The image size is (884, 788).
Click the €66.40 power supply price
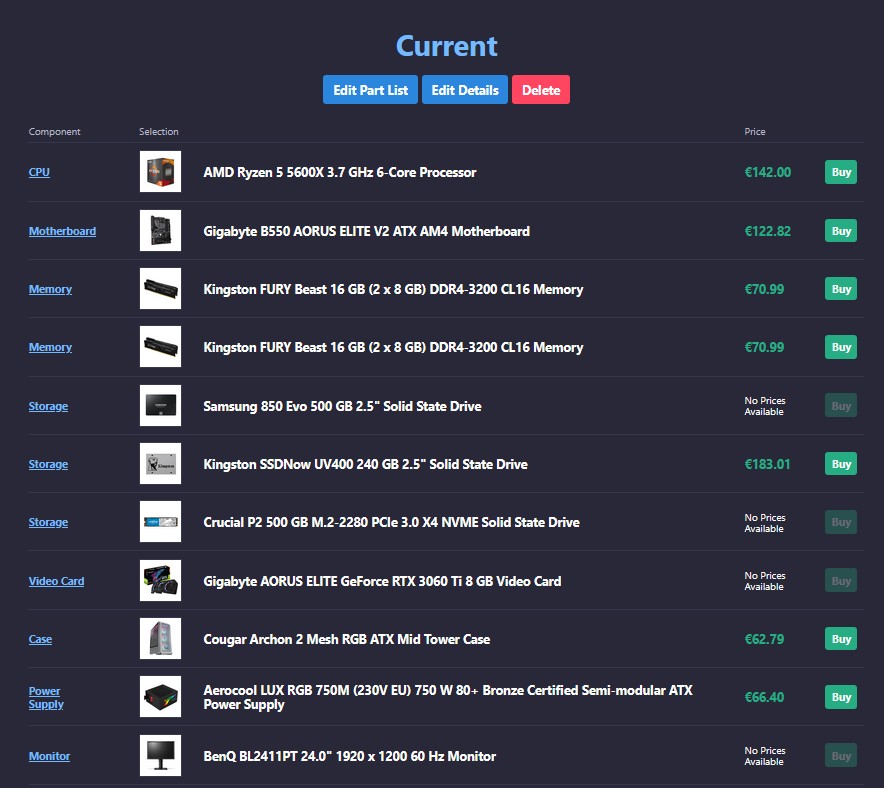[x=764, y=697]
